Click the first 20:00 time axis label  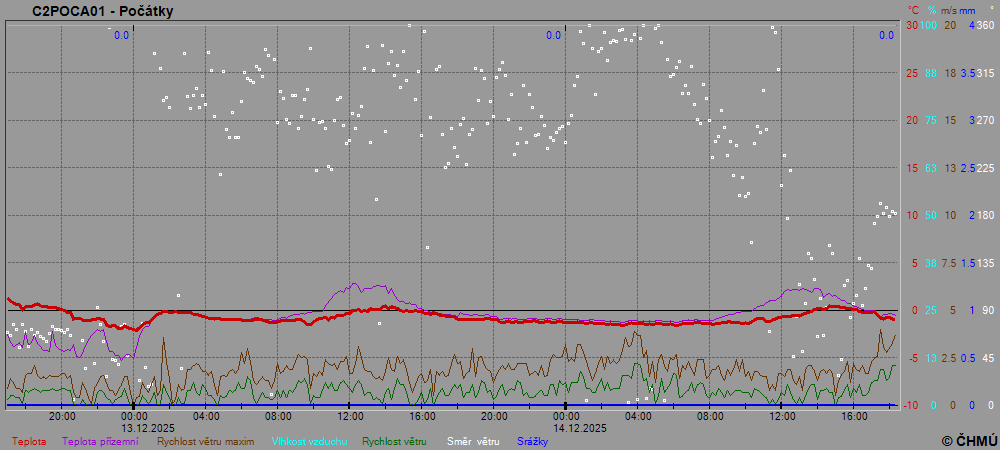click(62, 416)
